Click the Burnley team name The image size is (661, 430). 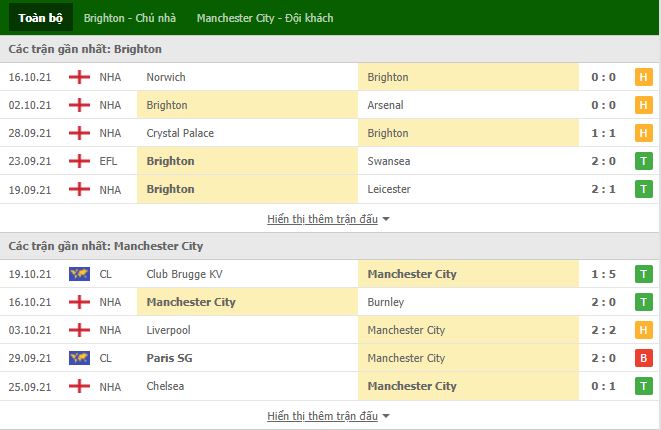pyautogui.click(x=385, y=302)
